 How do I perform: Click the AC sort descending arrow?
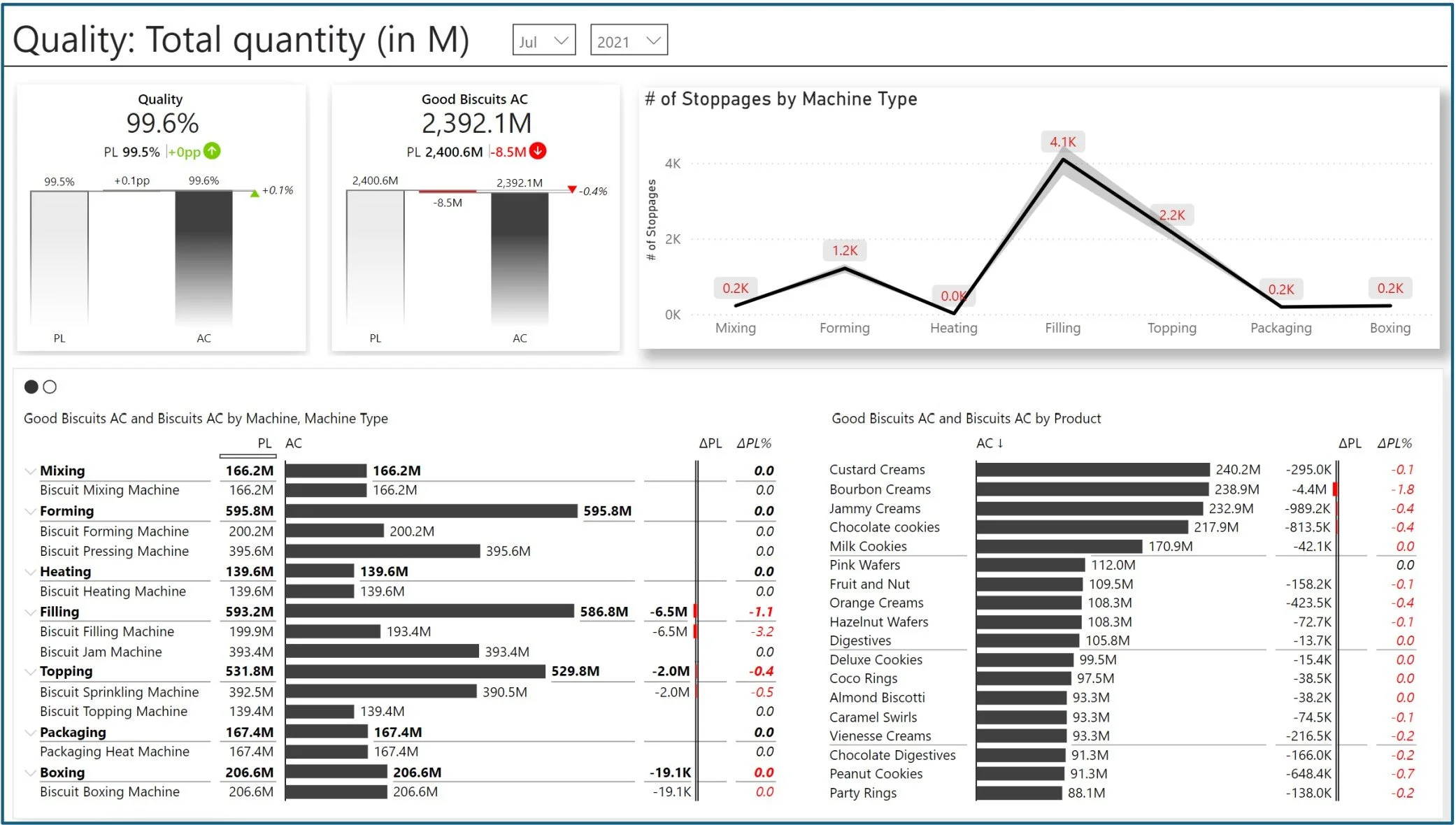click(1001, 443)
